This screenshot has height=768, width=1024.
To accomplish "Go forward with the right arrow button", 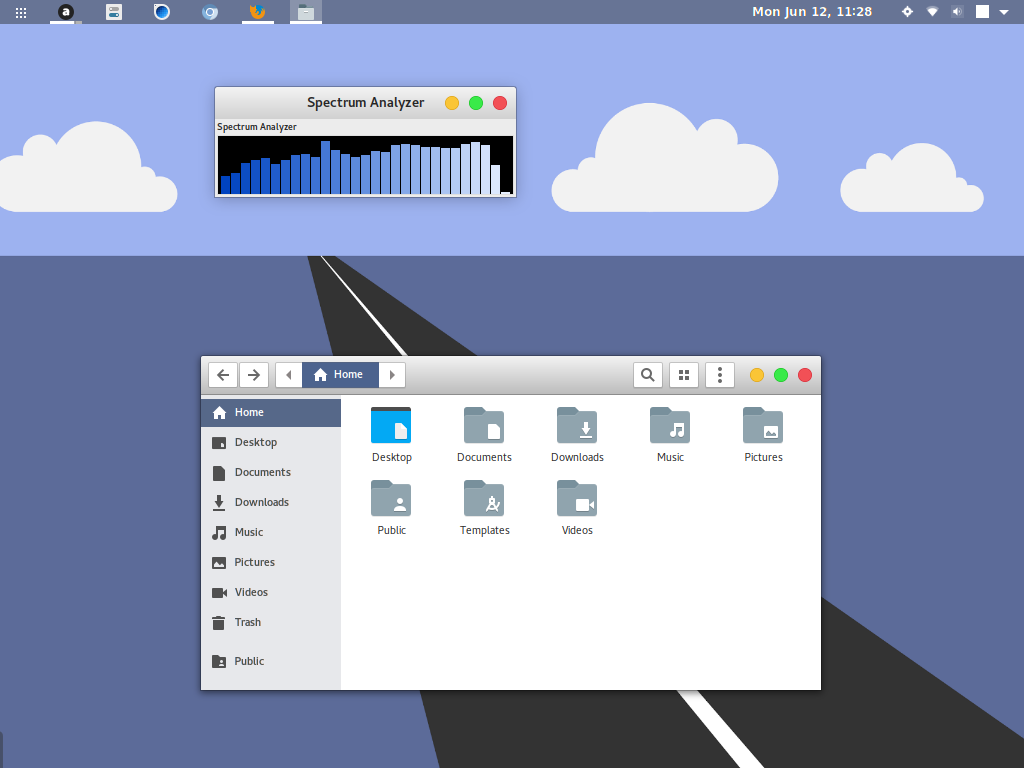I will (x=254, y=375).
